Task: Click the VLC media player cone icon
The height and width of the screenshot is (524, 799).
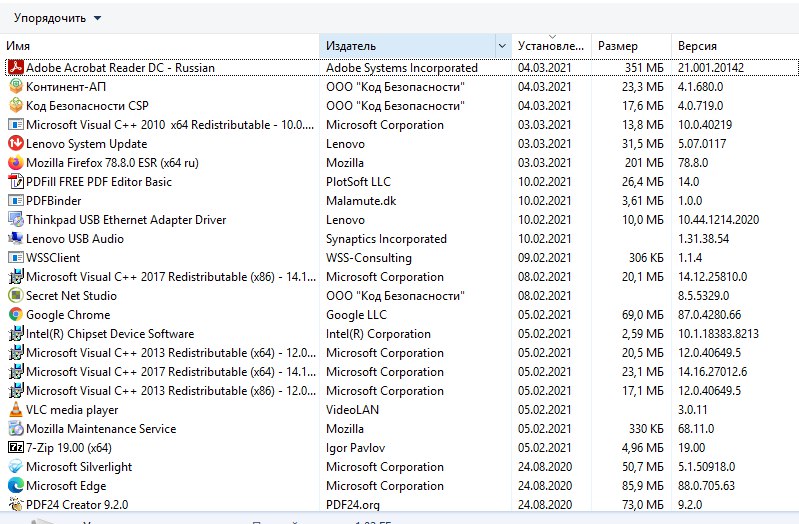Action: point(16,409)
